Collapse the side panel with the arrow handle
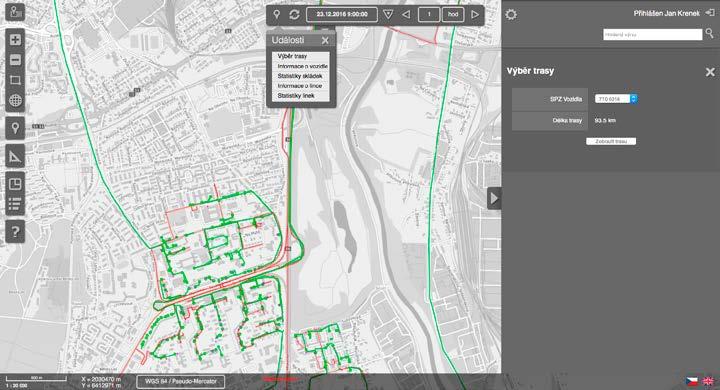Viewport: 720px width, 390px height. pos(494,198)
